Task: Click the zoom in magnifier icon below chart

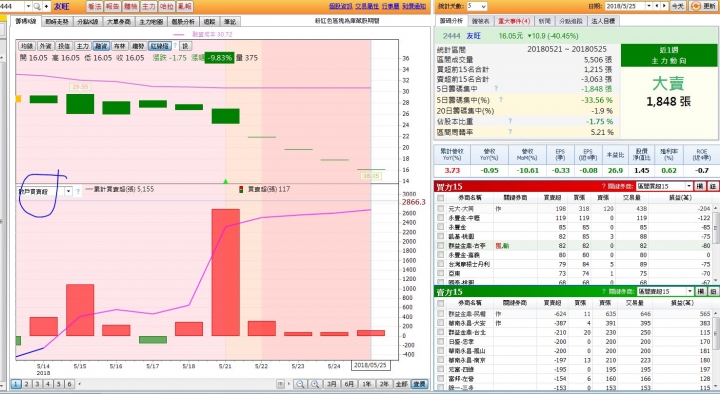Action: (315, 384)
